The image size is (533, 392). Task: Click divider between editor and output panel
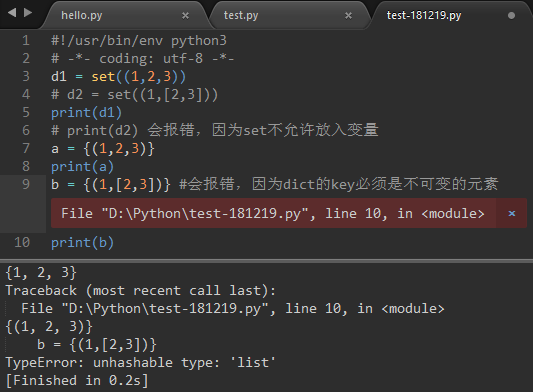(x=266, y=261)
